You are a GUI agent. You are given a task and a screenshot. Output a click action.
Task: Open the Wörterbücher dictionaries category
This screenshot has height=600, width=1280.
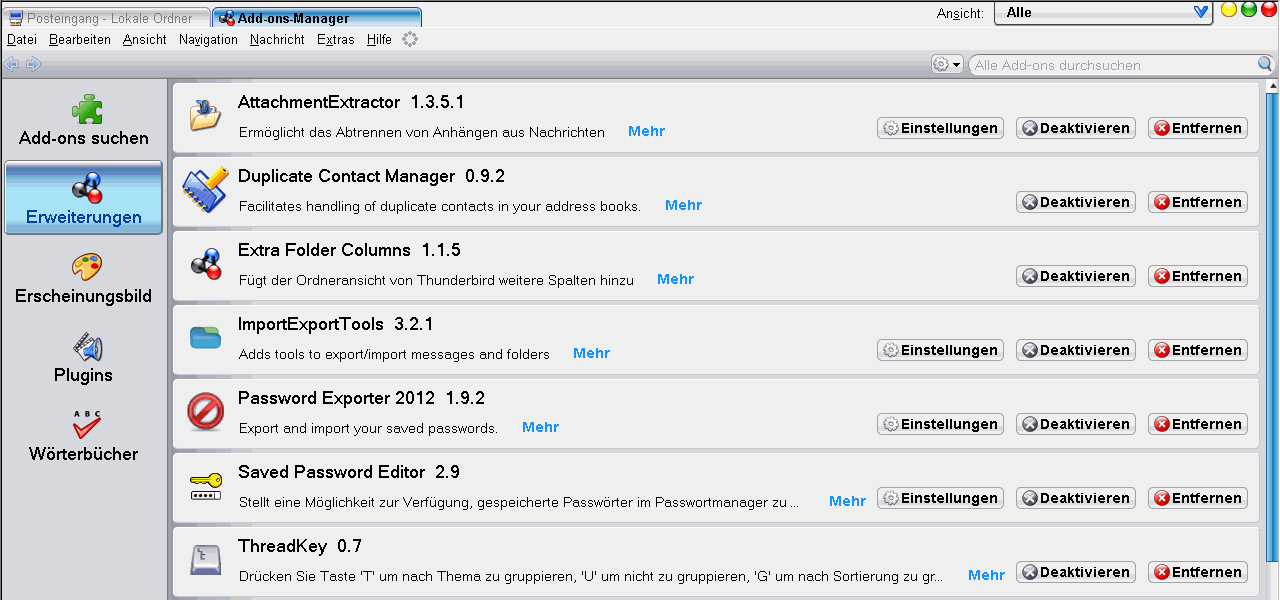tap(84, 436)
